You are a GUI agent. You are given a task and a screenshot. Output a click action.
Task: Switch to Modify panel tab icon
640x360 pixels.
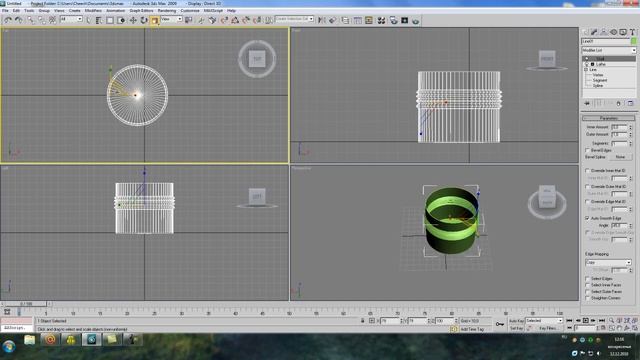[x=594, y=32]
